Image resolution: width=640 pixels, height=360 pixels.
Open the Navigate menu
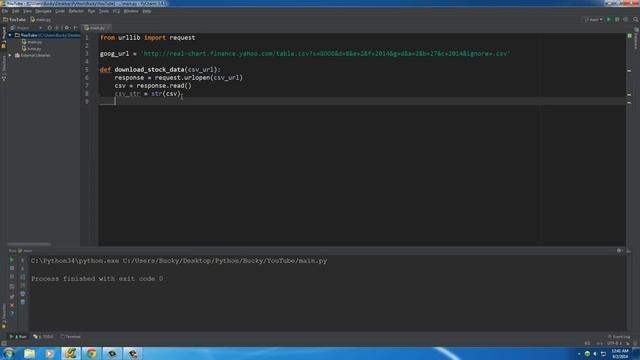click(43, 11)
